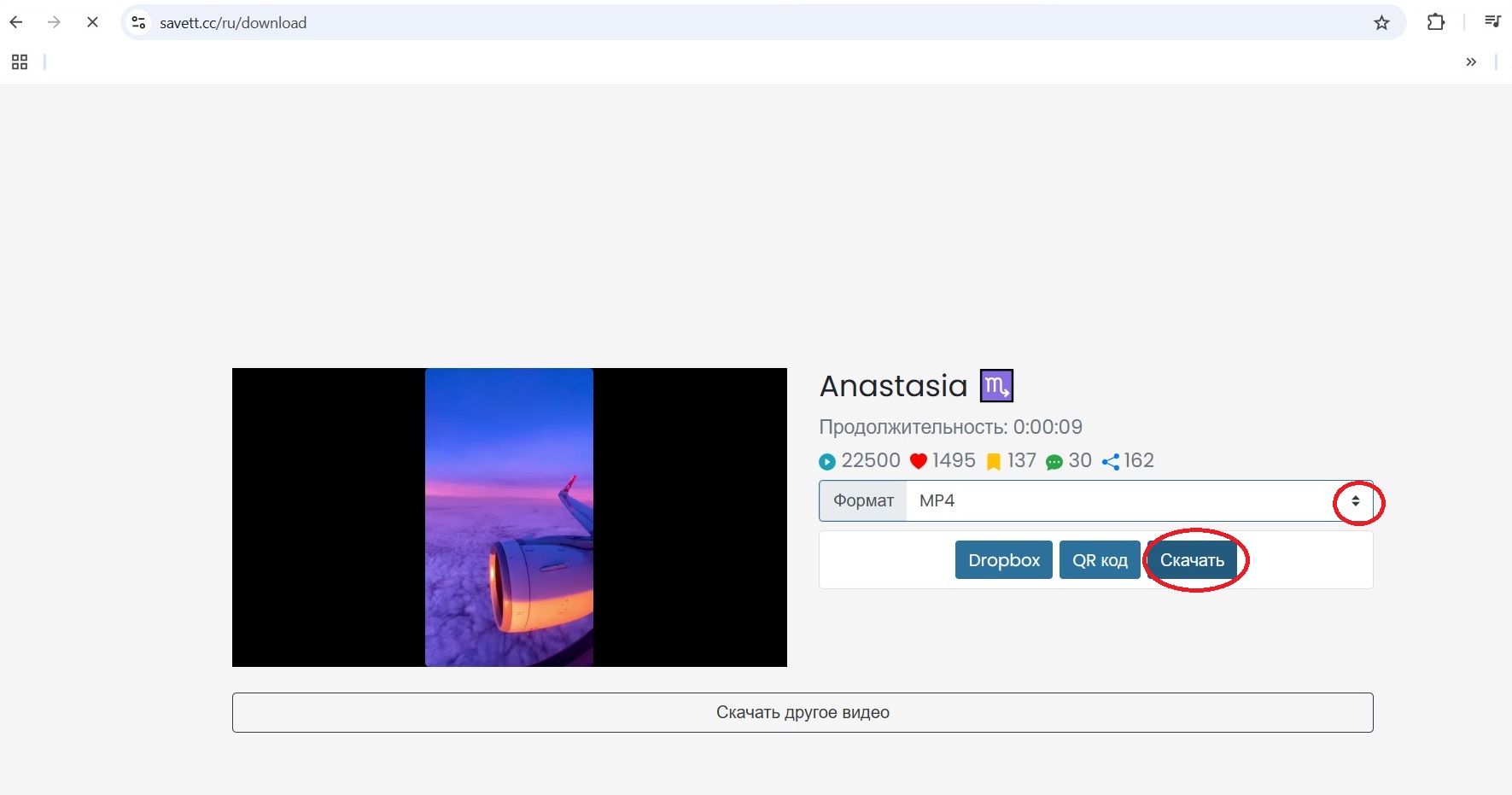Open site info icon in address bar
This screenshot has height=795, width=1512.
point(138,23)
